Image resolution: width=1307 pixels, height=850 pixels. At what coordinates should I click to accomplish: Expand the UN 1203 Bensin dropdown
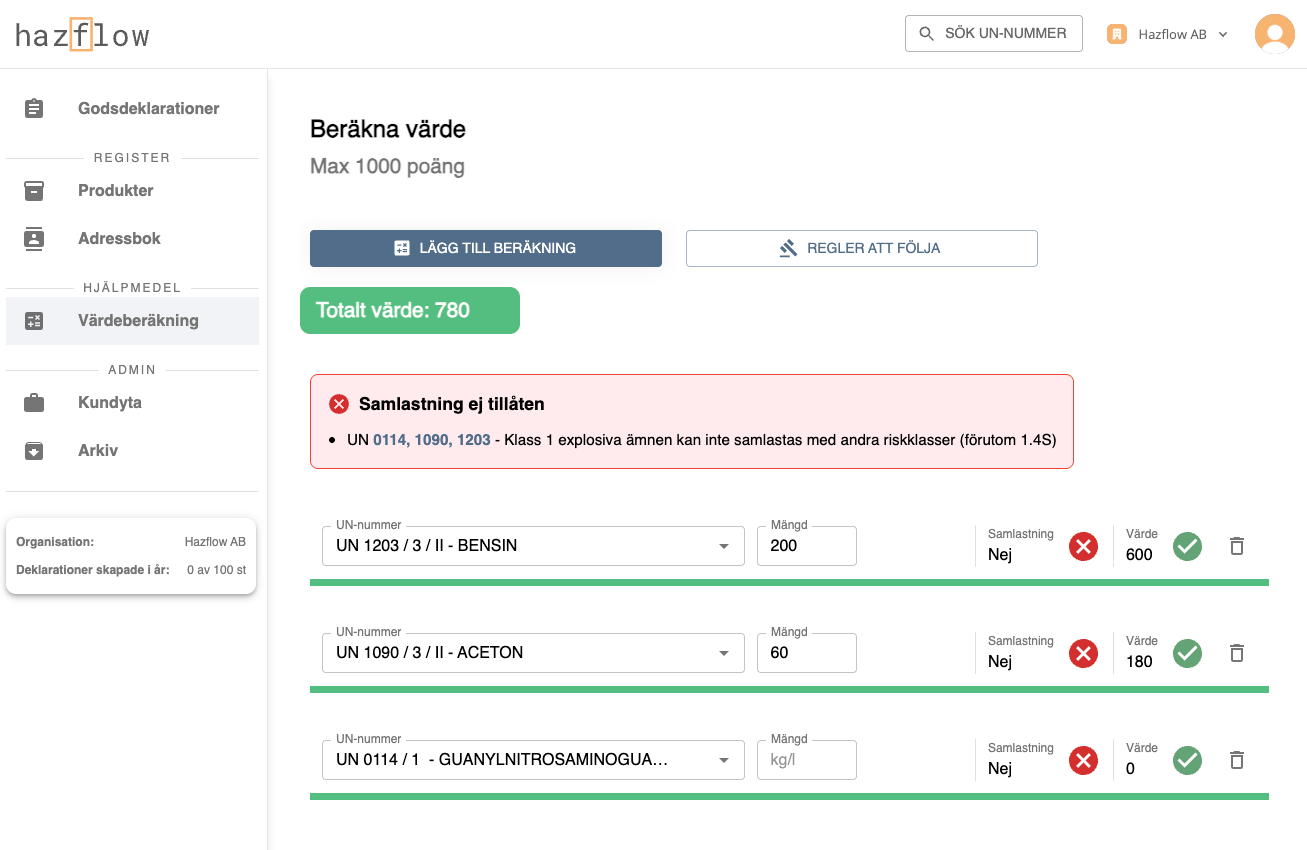pos(723,546)
